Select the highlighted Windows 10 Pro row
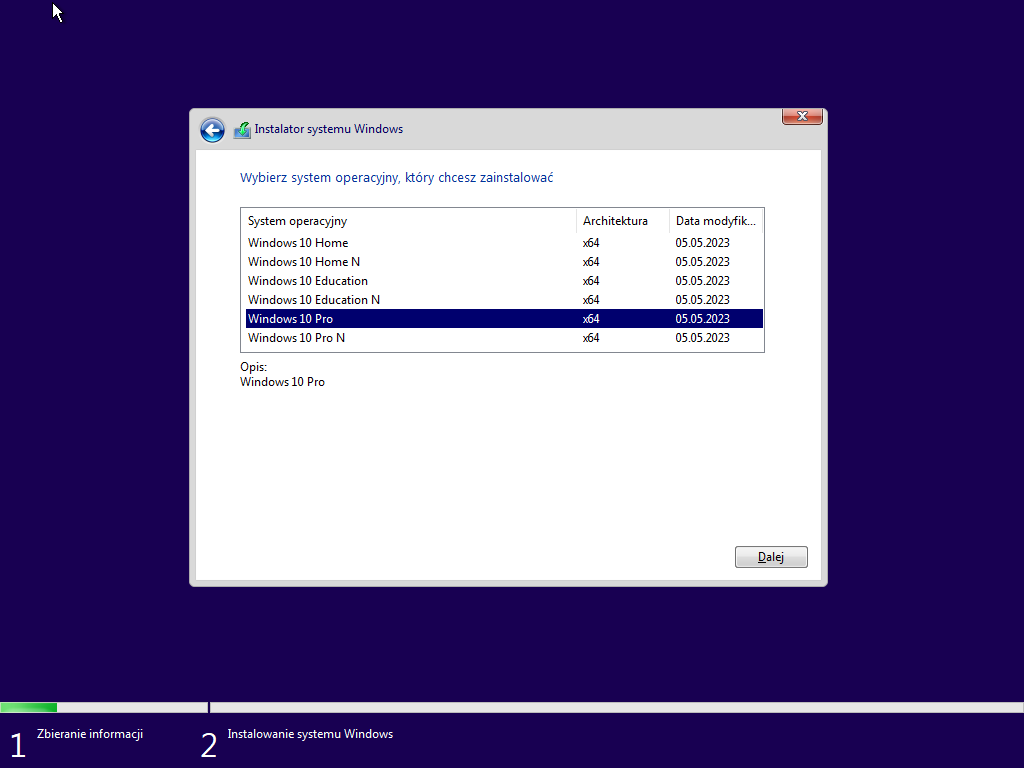Image resolution: width=1024 pixels, height=768 pixels. click(504, 319)
